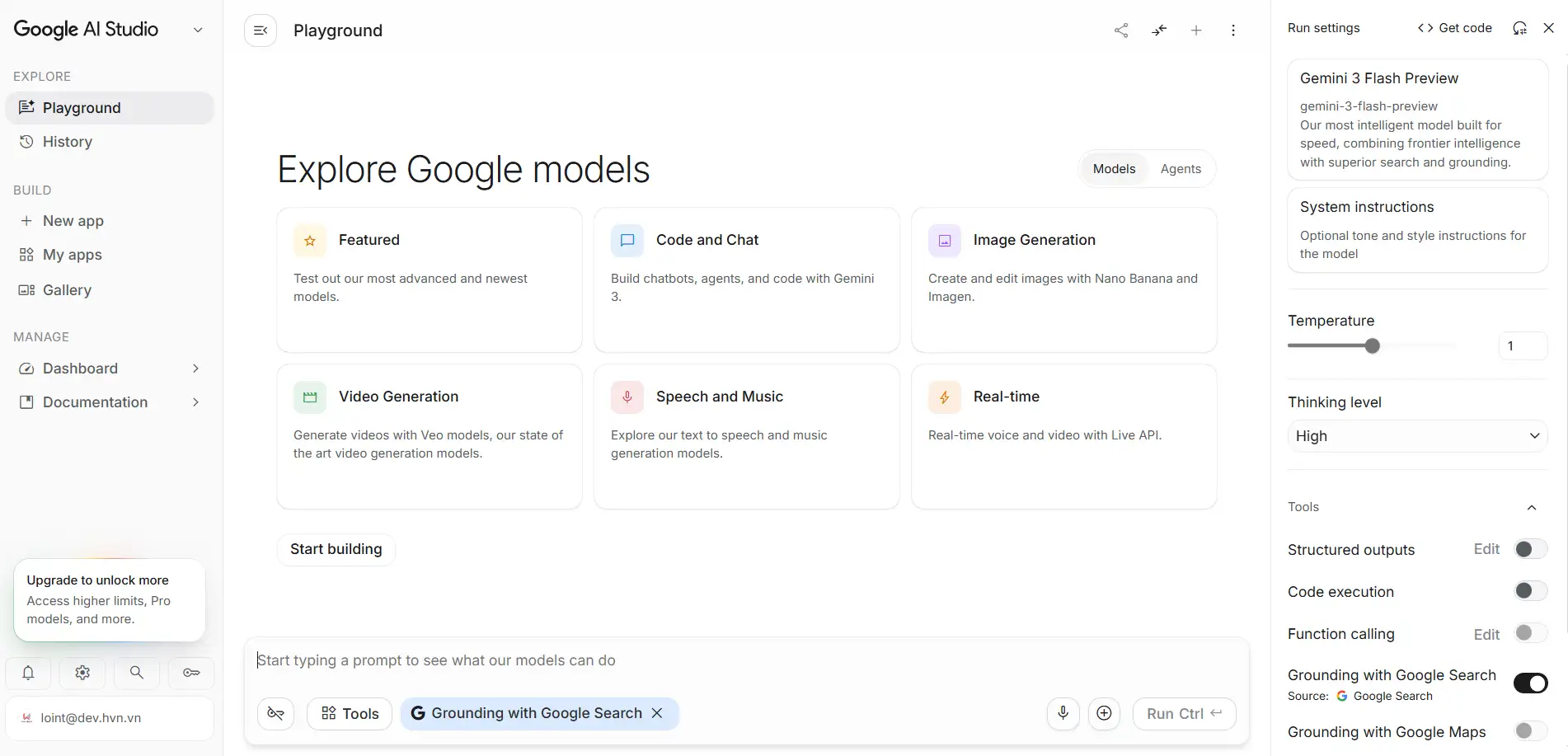Enable the Structured outputs toggle
Image resolution: width=1568 pixels, height=756 pixels.
[1531, 549]
